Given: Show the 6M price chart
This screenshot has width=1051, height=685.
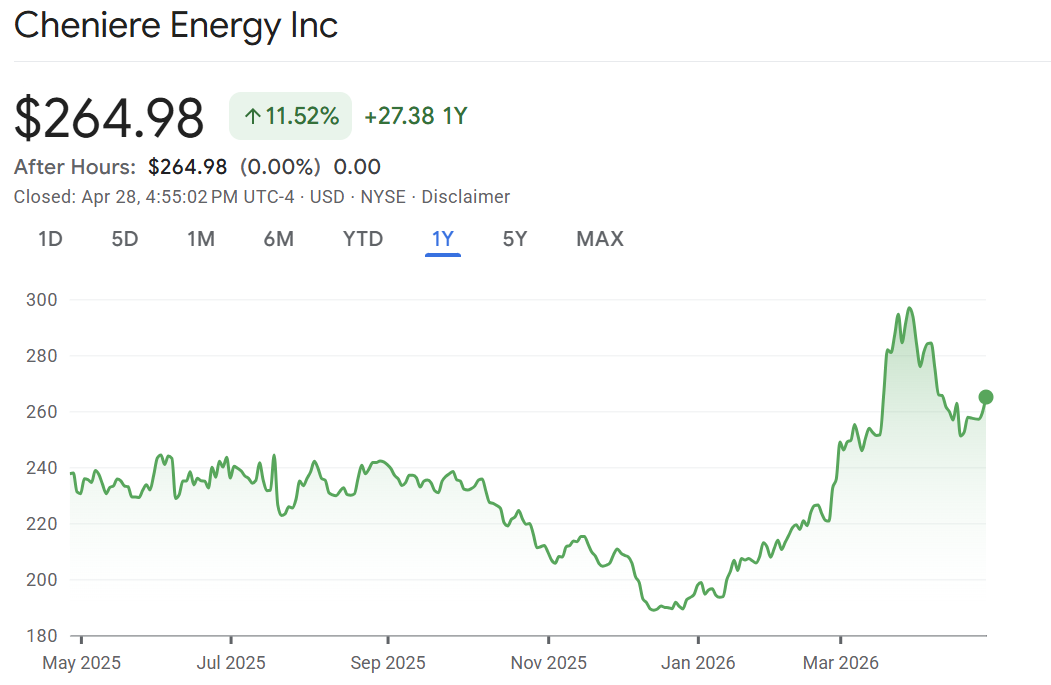Looking at the screenshot, I should [x=278, y=239].
